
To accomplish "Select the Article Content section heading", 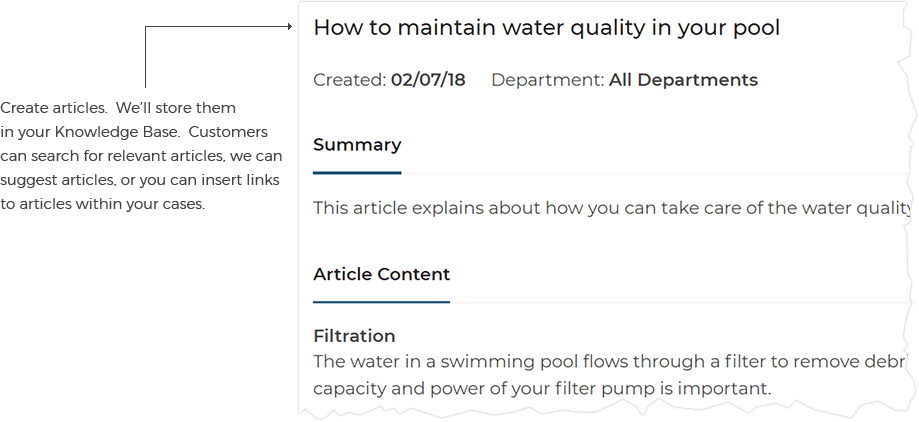I will (x=382, y=274).
